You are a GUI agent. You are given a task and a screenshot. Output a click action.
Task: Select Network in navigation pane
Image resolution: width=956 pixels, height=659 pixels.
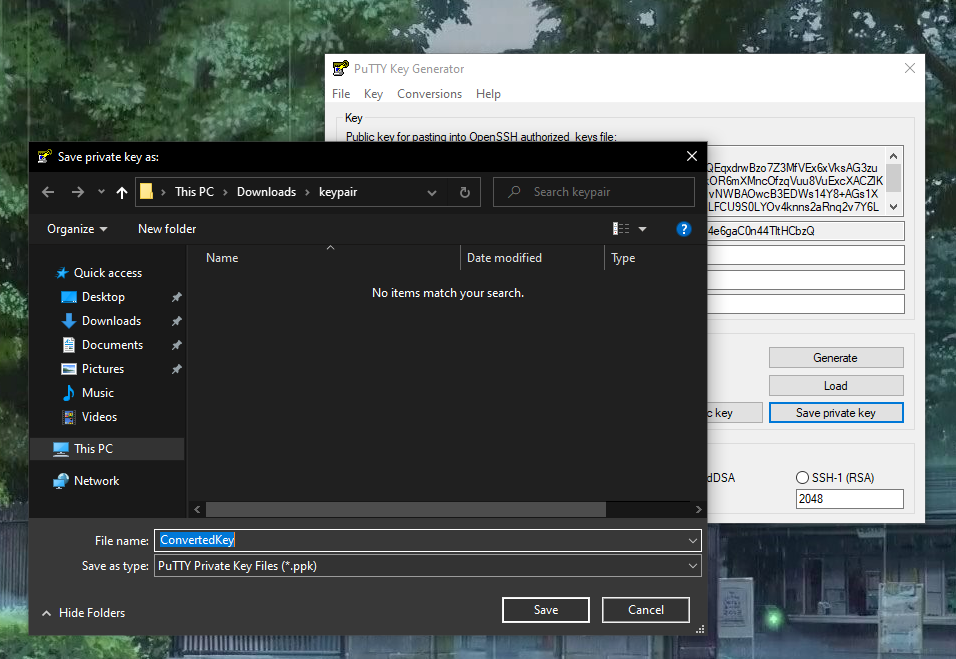pos(96,481)
